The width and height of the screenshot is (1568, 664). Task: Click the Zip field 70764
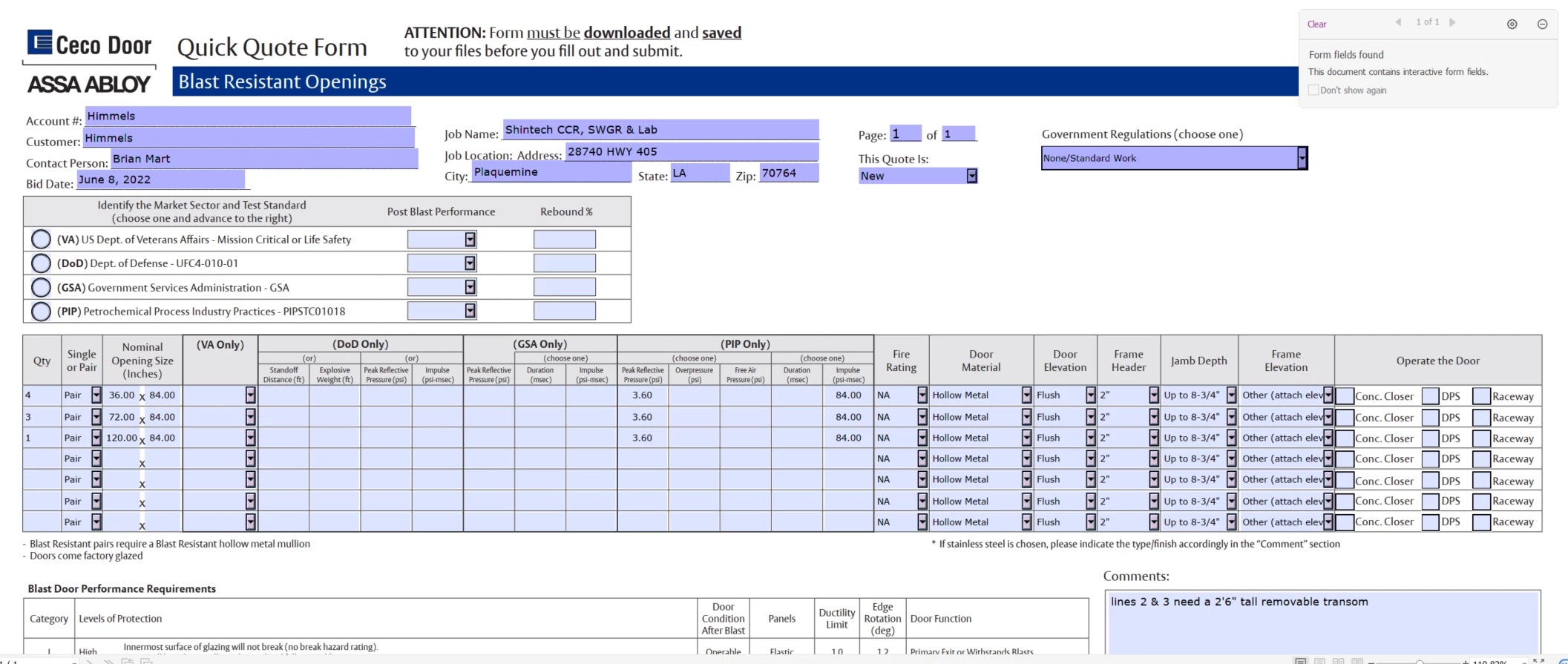coord(790,173)
